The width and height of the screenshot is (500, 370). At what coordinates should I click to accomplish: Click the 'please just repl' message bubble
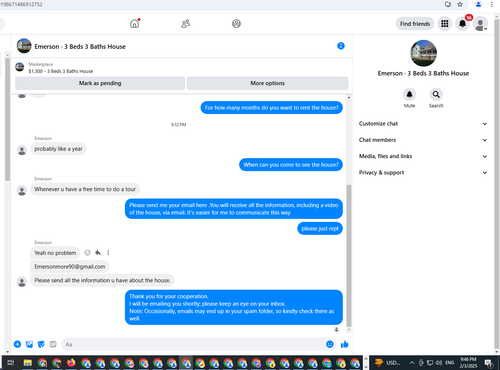pos(320,229)
